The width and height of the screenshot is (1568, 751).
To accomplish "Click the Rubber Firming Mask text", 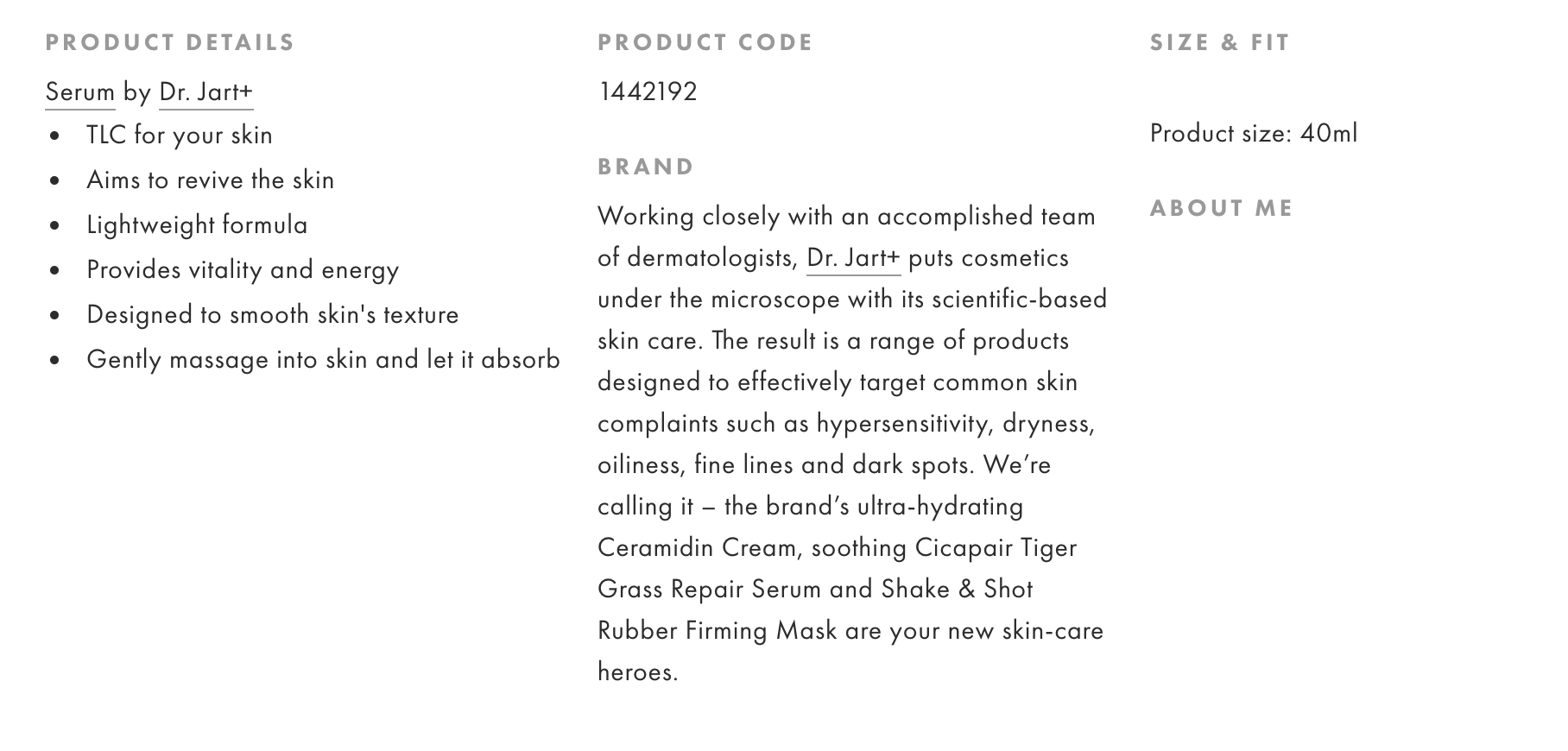I will [x=717, y=630].
